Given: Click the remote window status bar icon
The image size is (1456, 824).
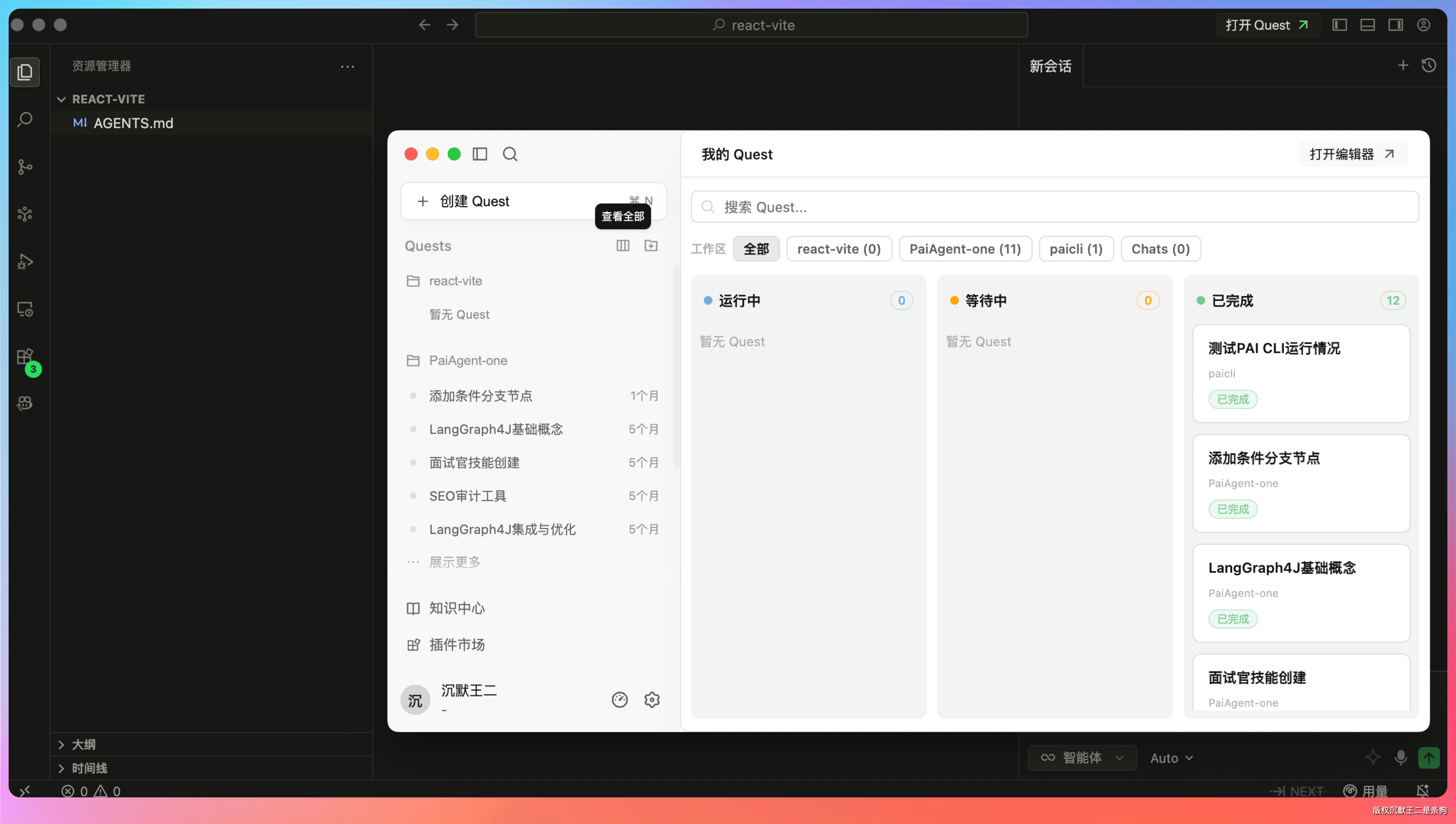Looking at the screenshot, I should 25,791.
